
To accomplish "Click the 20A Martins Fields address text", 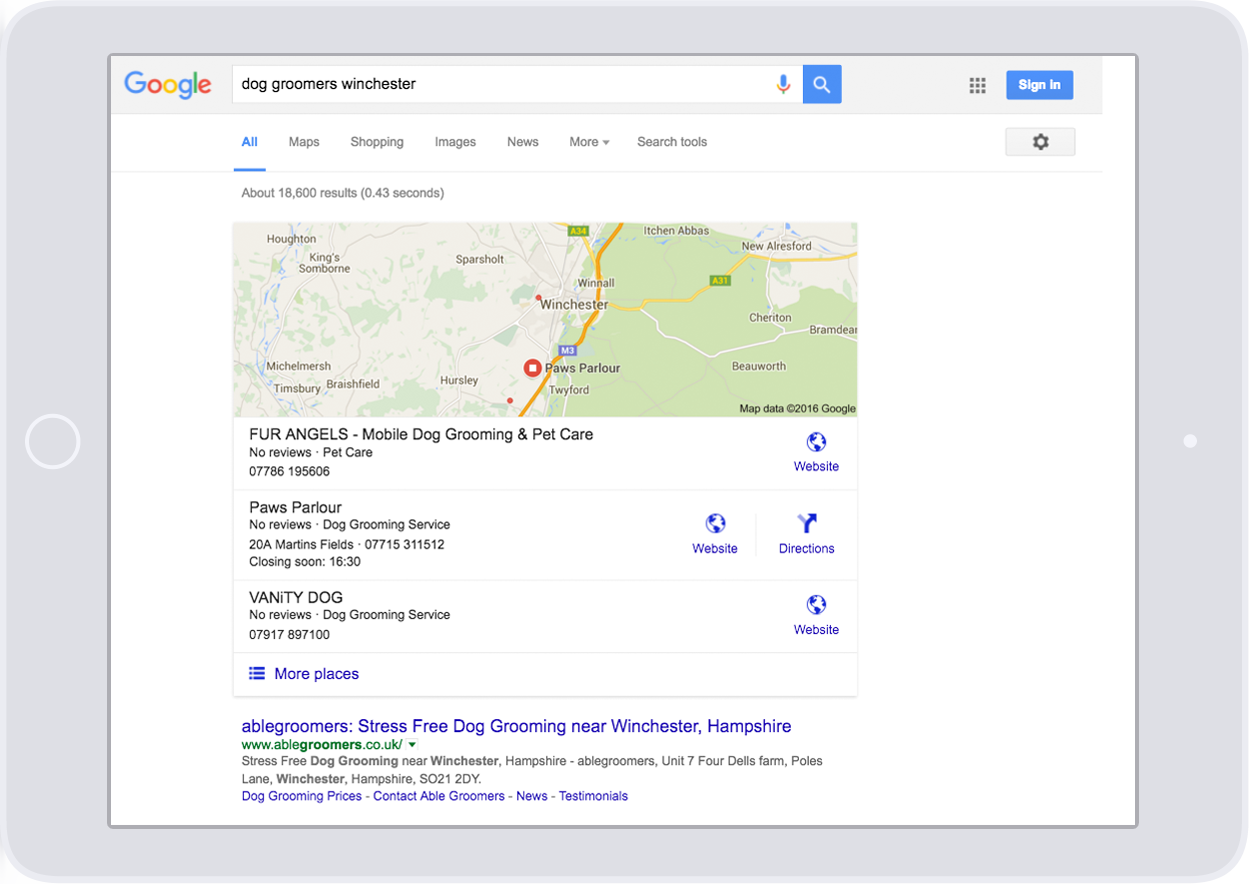I will 301,545.
